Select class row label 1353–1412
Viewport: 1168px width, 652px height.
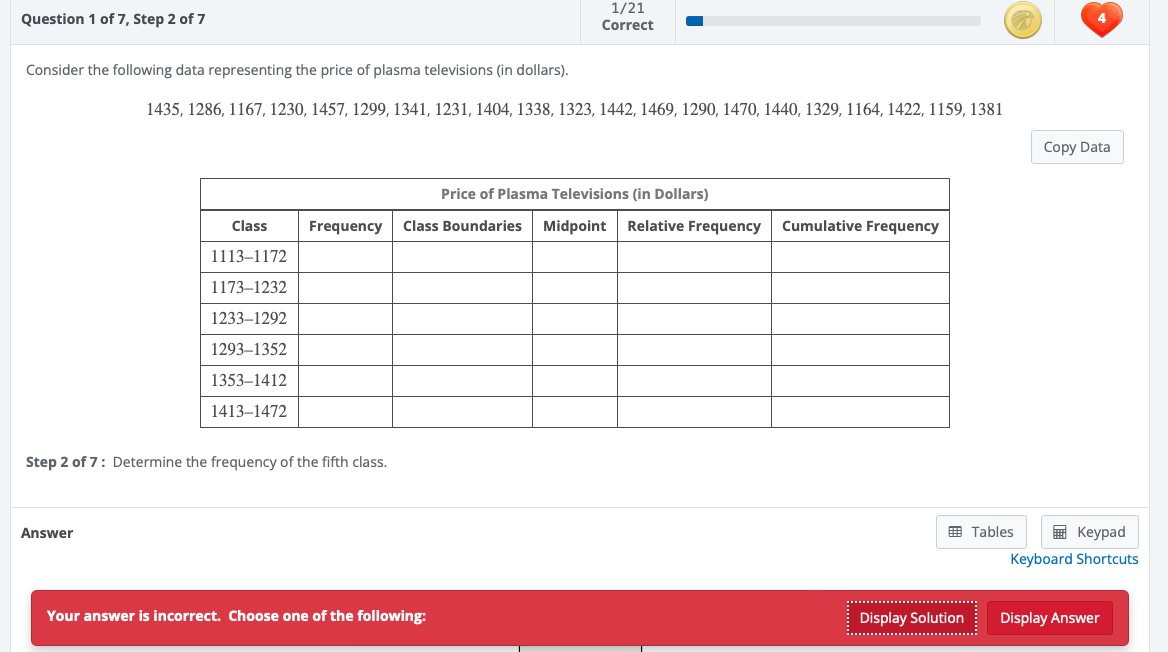249,380
